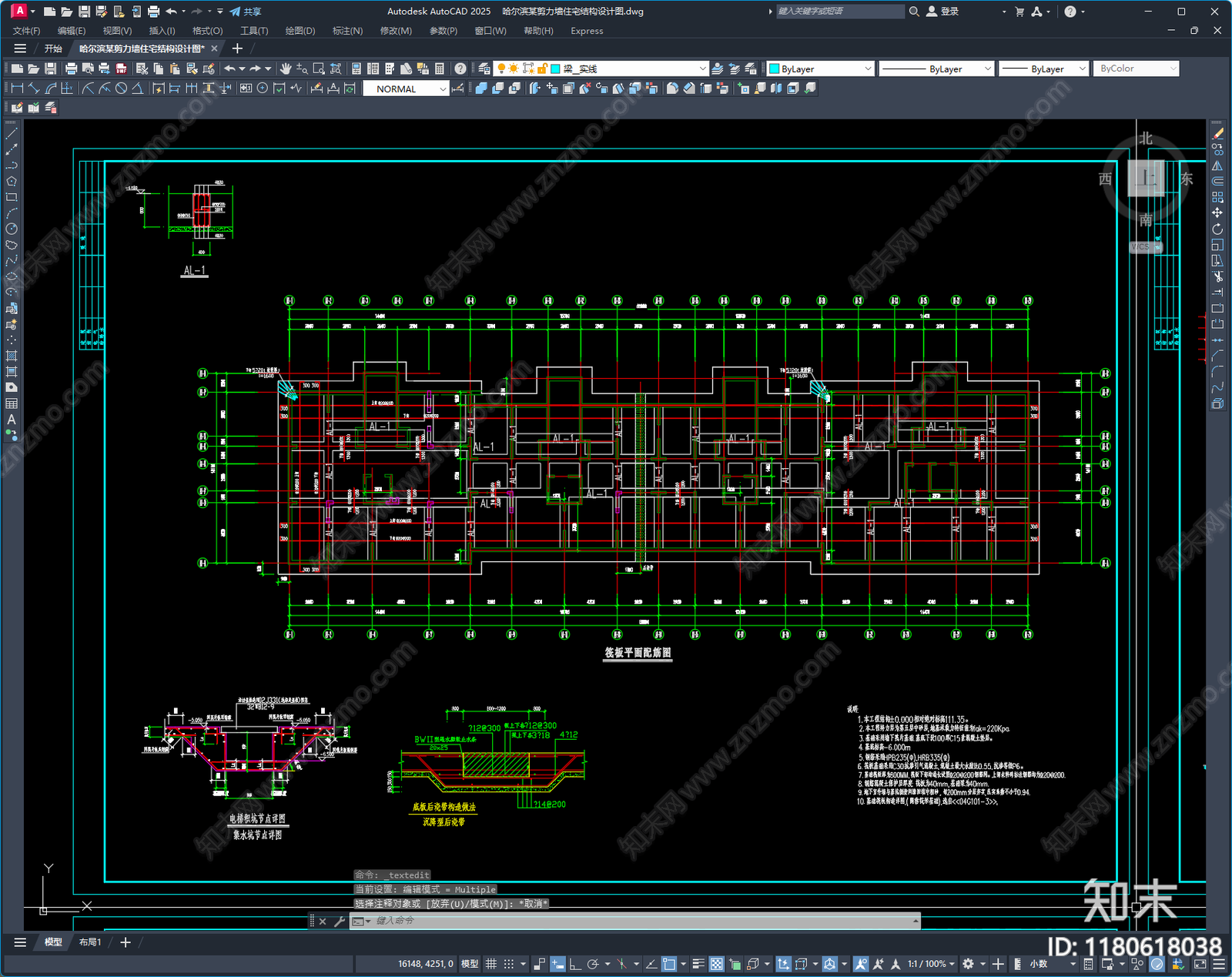1232x977 pixels.
Task: Select the Erase tool in modify toolbar
Action: (1217, 134)
